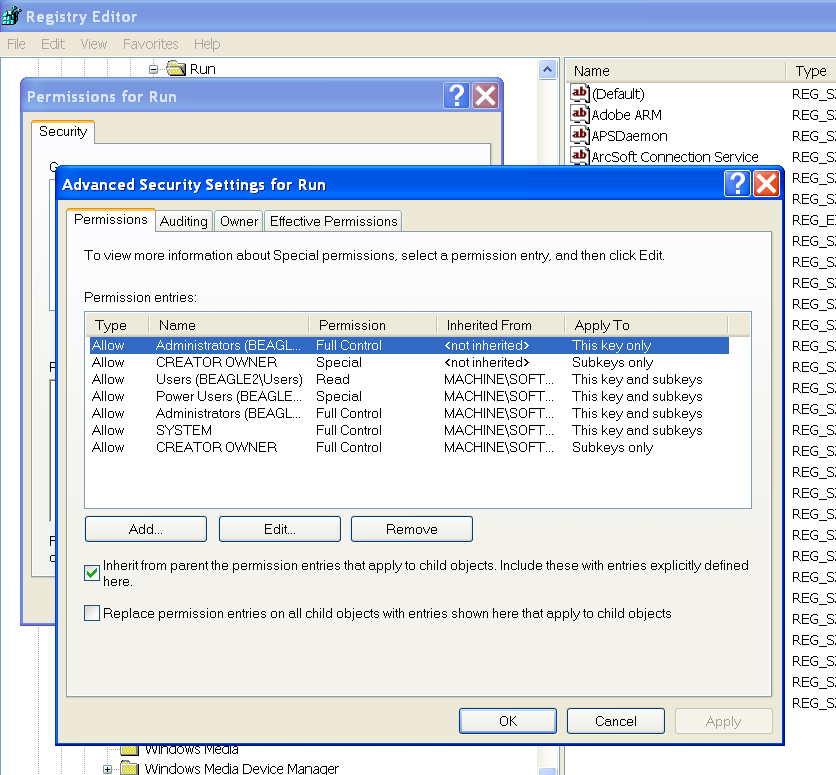This screenshot has height=775, width=836.
Task: Click help button of Advanced Security Settings dialog
Action: [737, 184]
